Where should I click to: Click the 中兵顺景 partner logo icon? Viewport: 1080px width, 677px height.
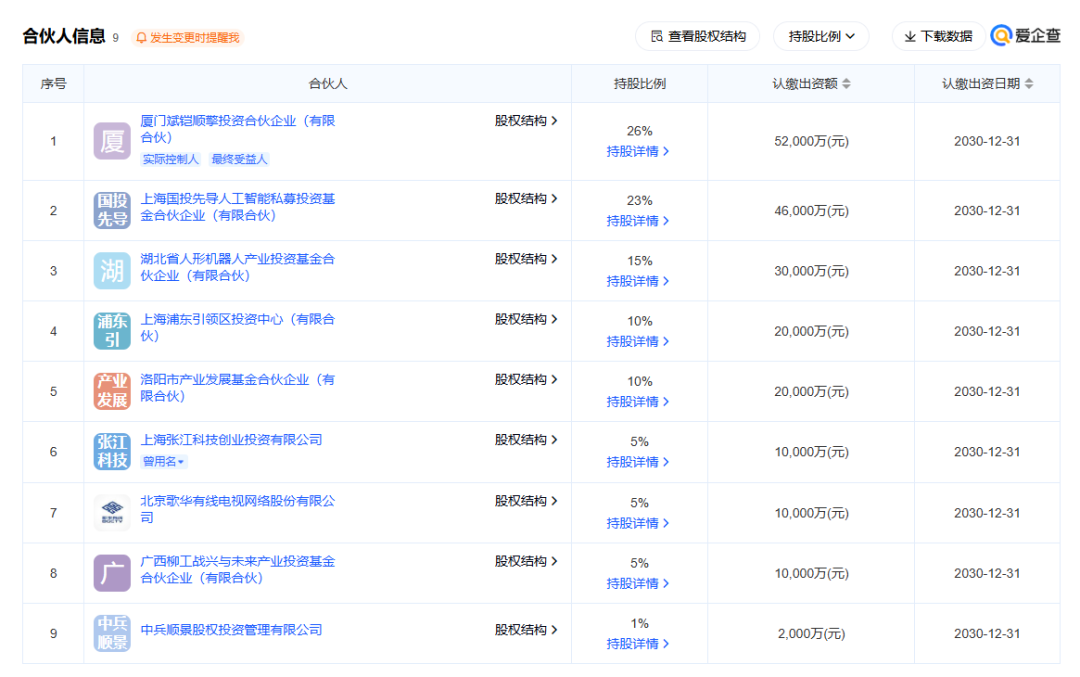point(112,633)
